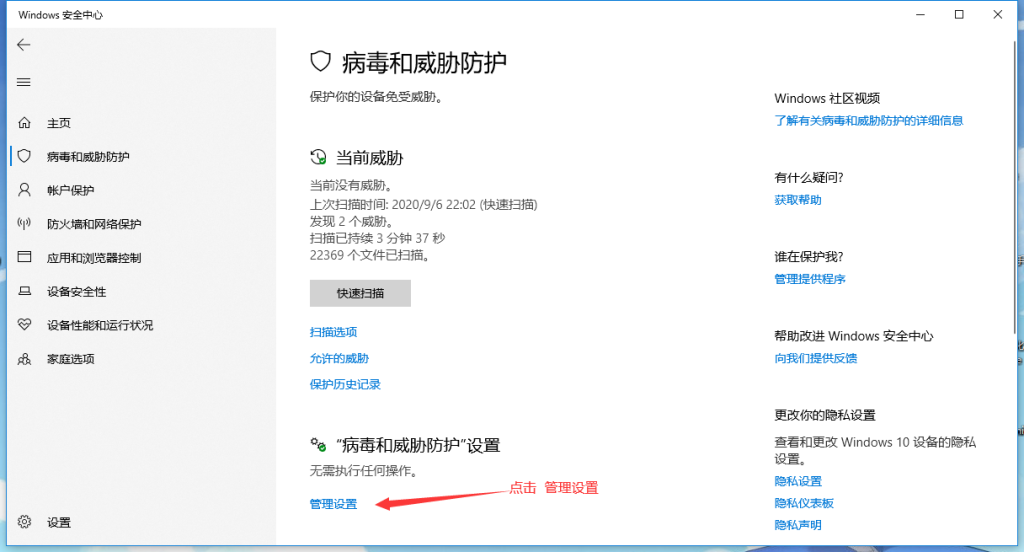Open 了解有关病毒和威胁防护的详细信息 link

[869, 120]
